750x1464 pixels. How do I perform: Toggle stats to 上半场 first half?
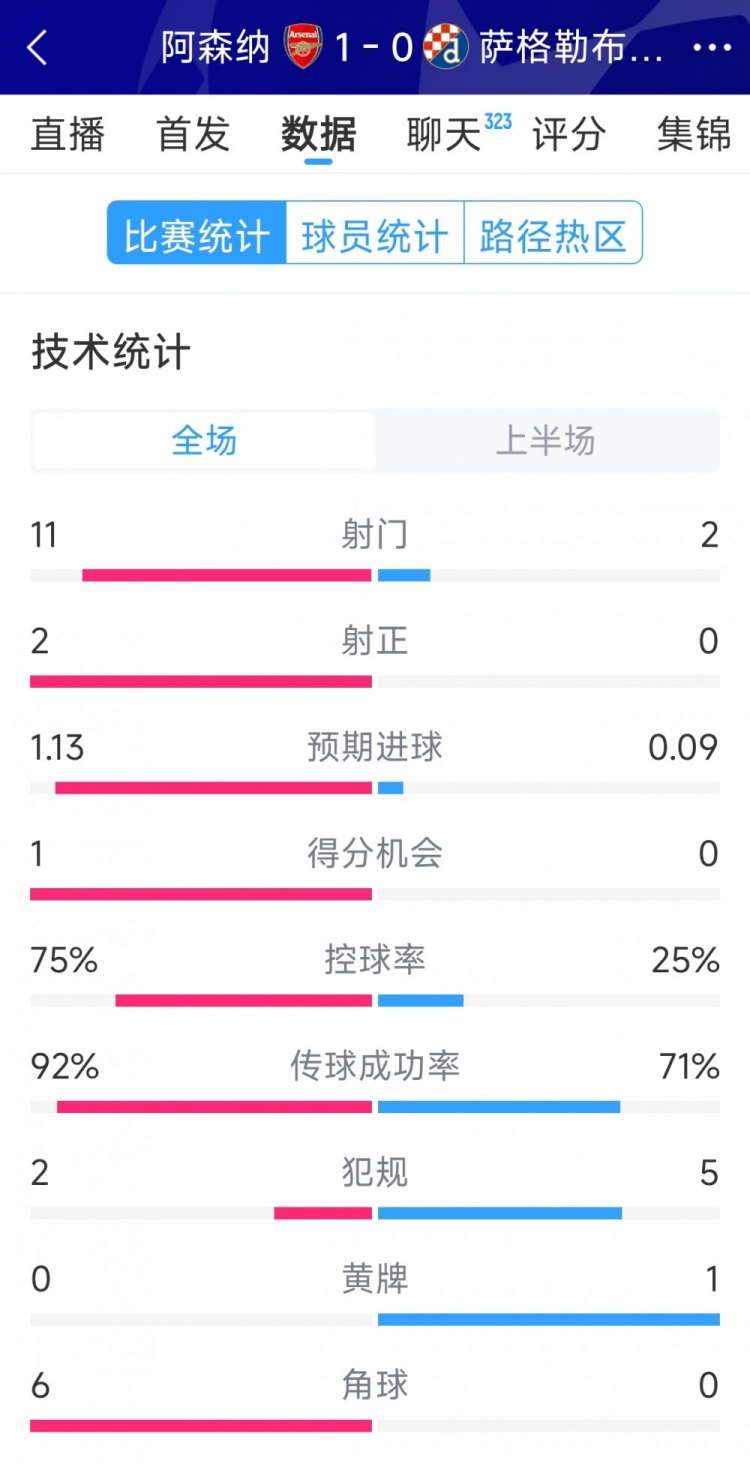pyautogui.click(x=546, y=441)
